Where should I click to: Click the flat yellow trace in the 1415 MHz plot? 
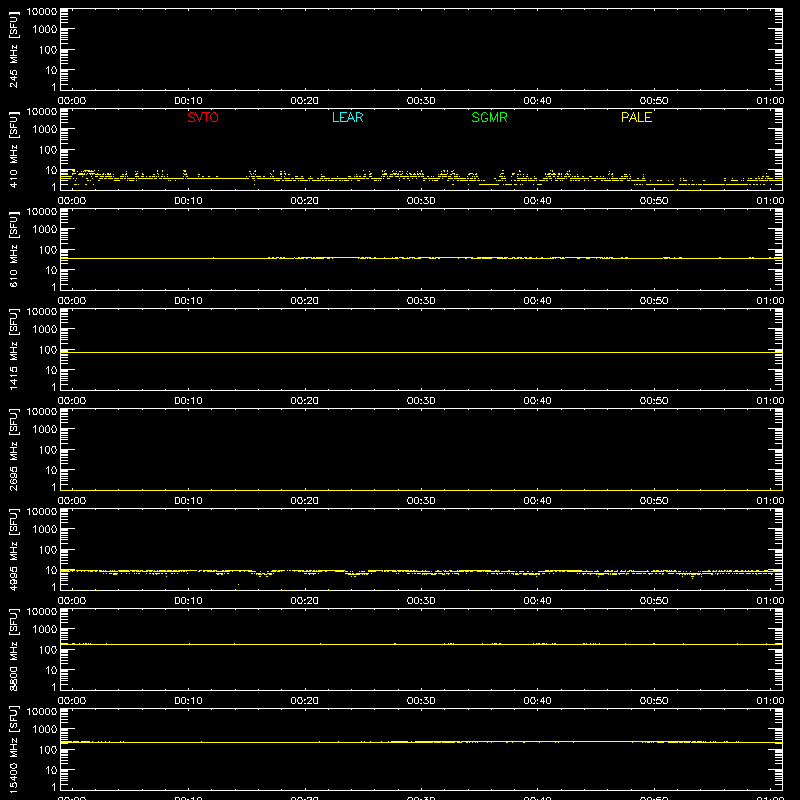[x=421, y=353]
